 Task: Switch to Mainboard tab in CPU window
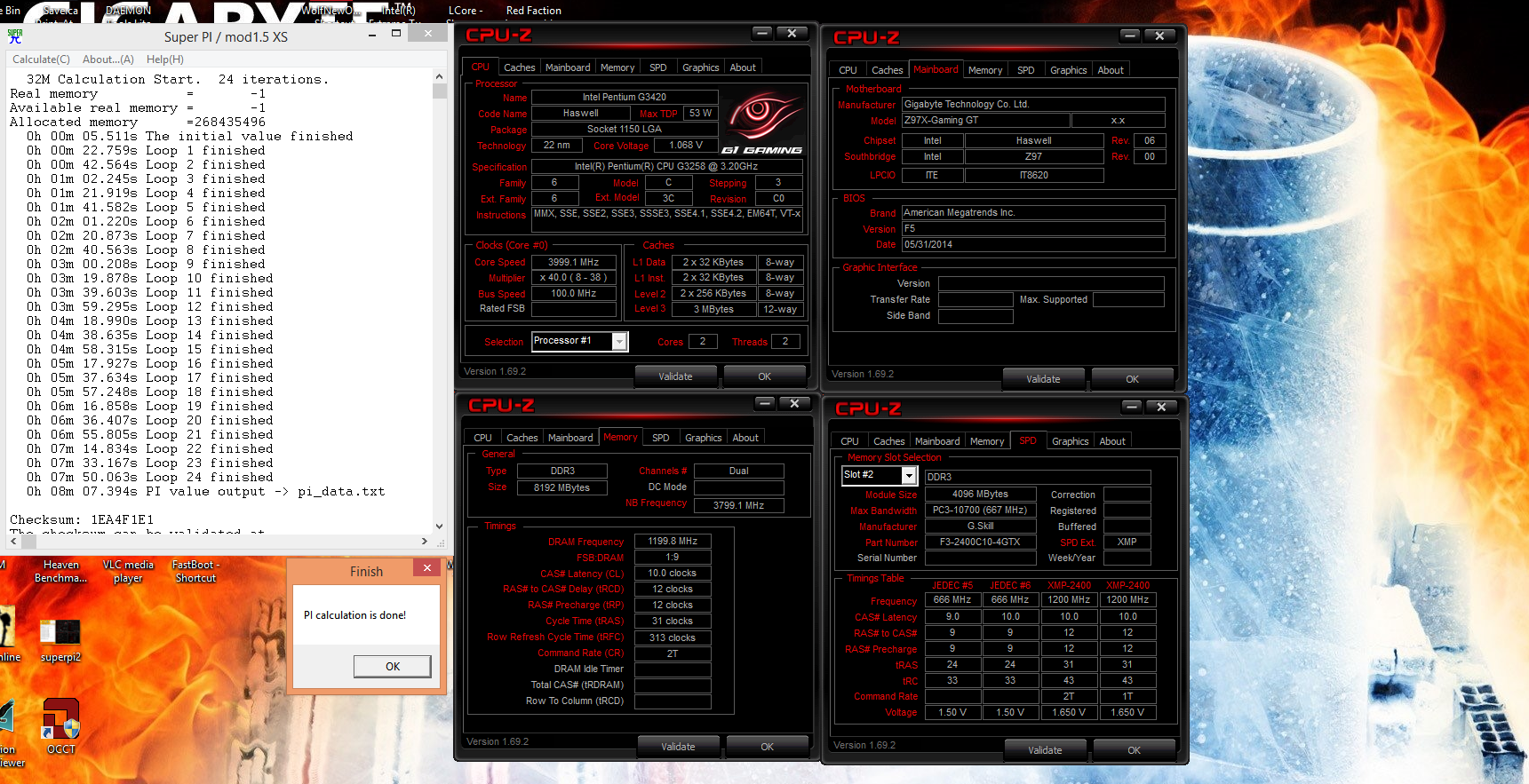(568, 67)
